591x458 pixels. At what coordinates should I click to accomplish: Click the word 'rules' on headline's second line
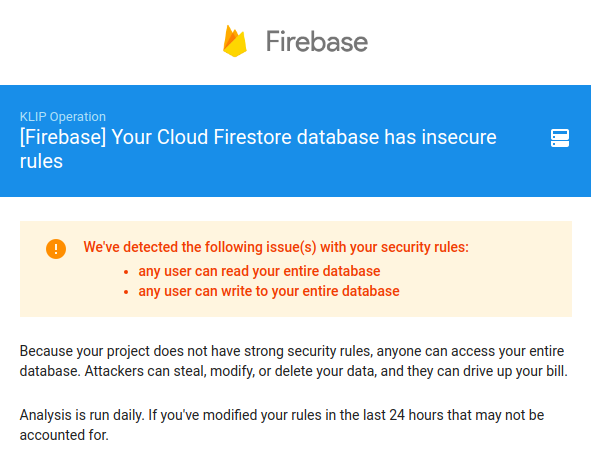(x=41, y=162)
